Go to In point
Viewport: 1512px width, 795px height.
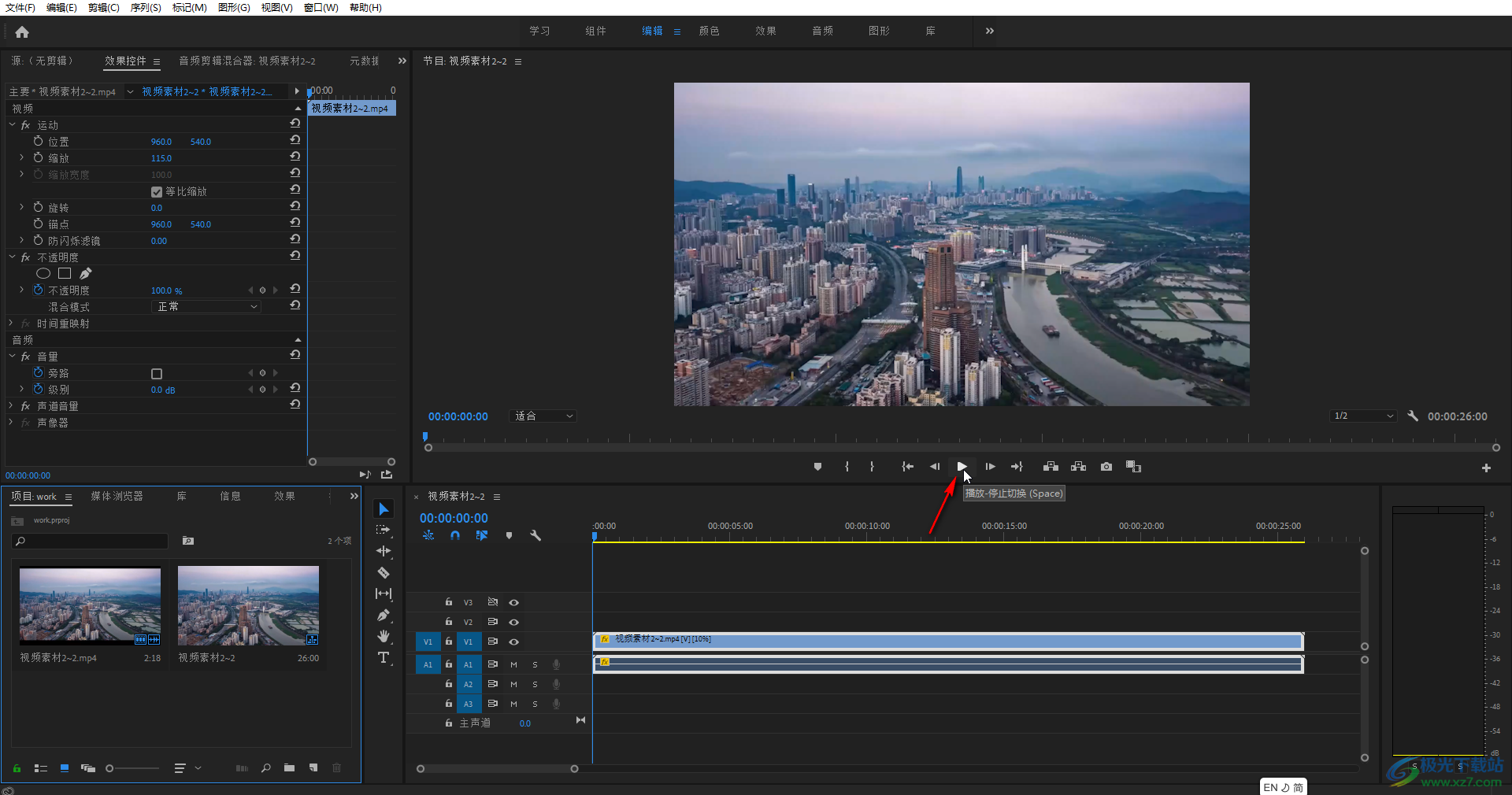(x=907, y=467)
